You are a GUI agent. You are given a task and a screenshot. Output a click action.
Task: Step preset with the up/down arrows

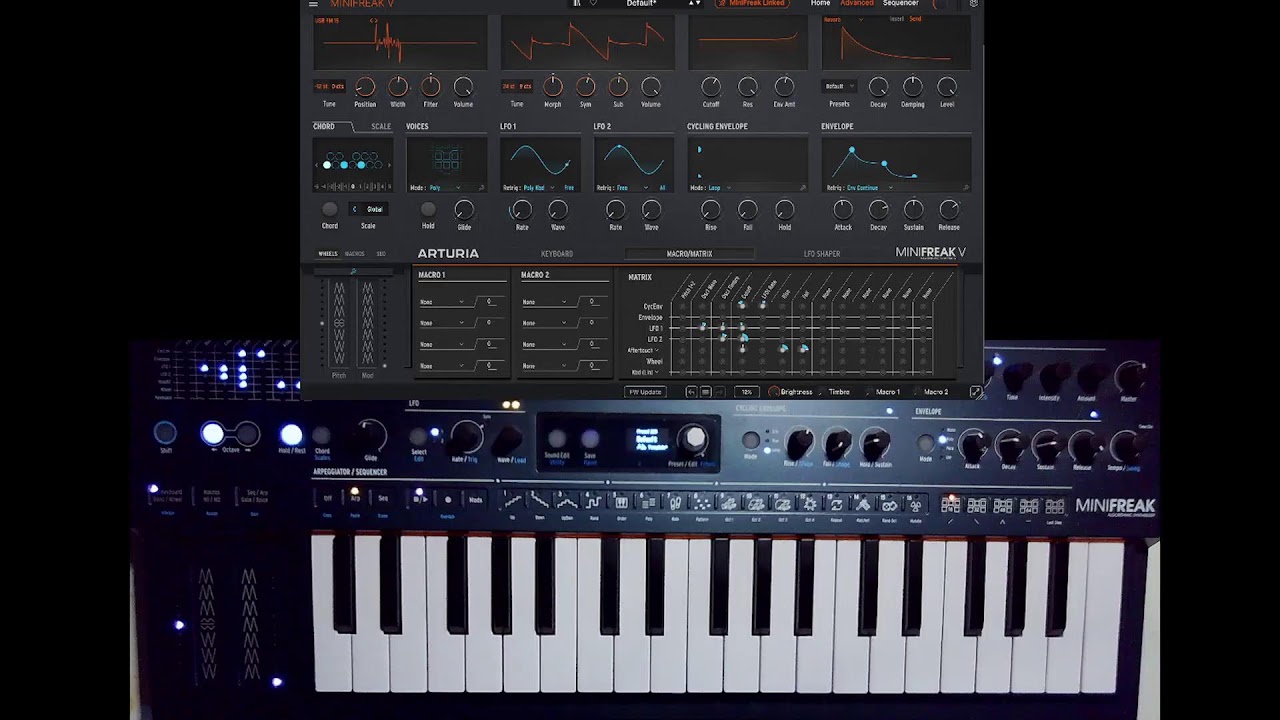[x=694, y=4]
